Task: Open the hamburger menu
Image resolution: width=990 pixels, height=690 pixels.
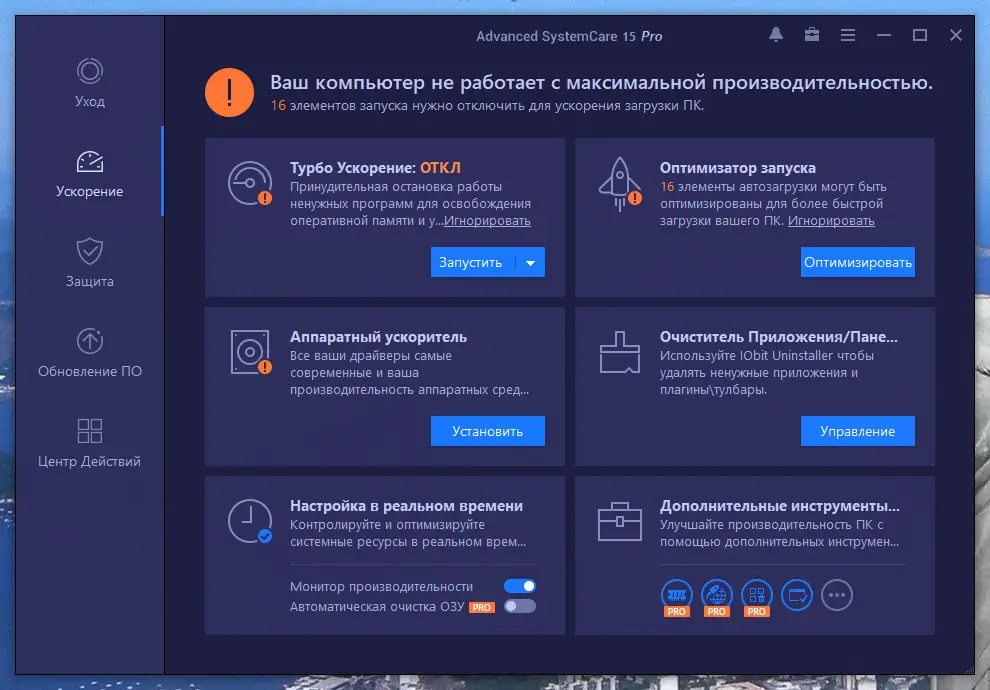Action: tap(847, 35)
